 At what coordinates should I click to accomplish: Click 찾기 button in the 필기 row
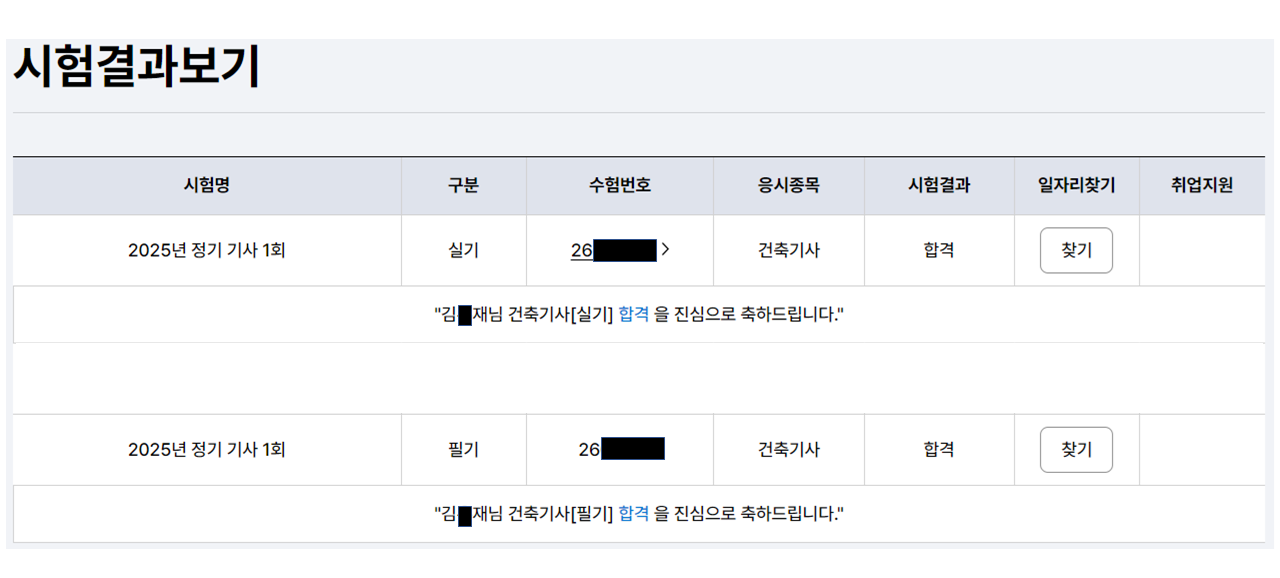(1076, 450)
